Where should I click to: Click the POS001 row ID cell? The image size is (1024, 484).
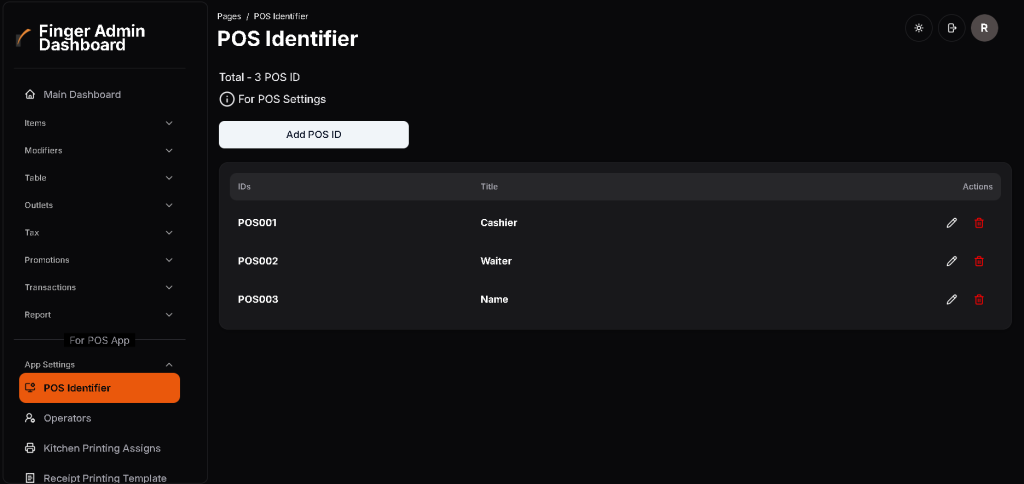[x=257, y=223]
